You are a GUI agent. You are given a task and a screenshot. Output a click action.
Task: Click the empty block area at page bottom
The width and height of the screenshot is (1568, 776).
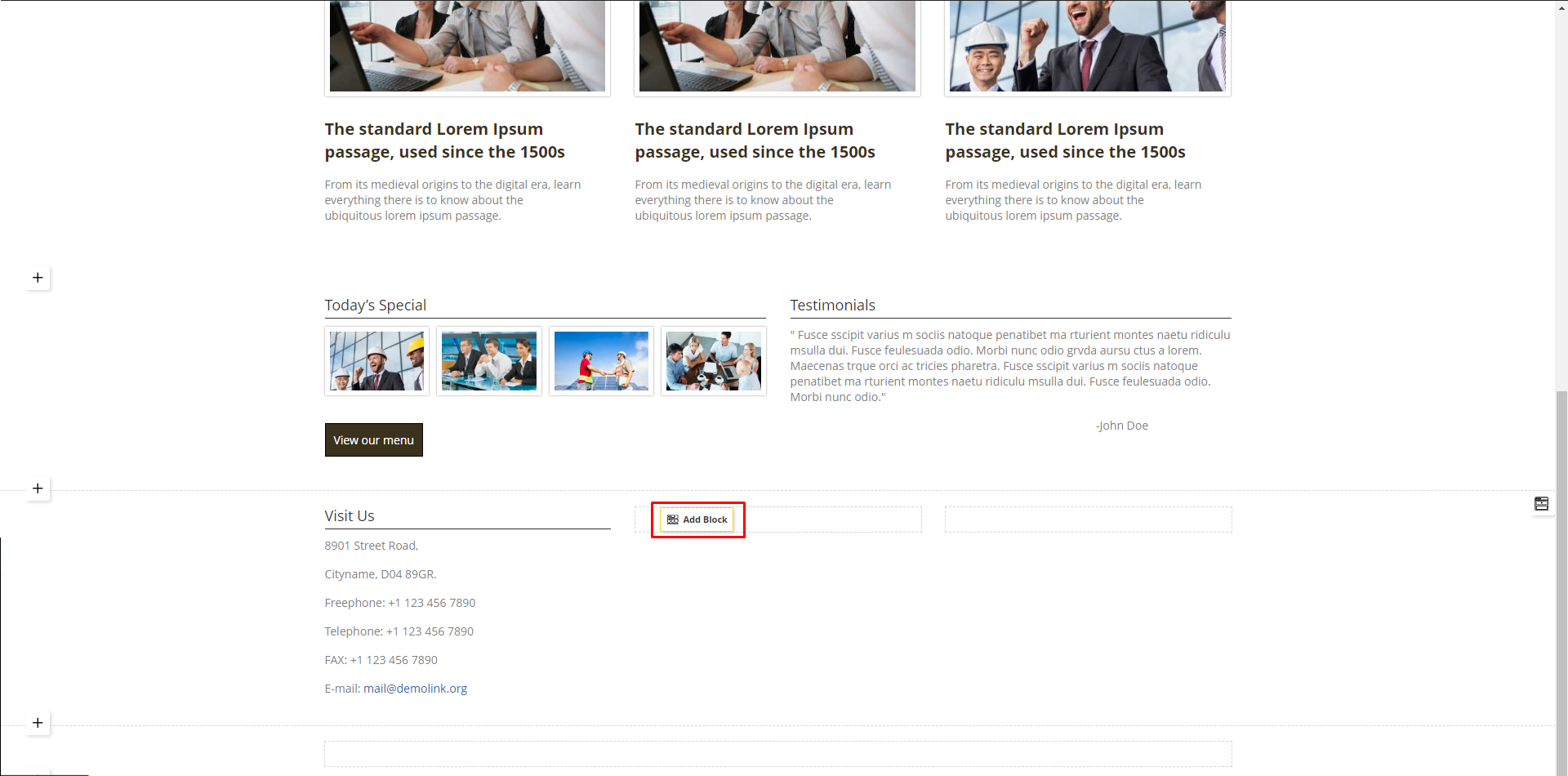pyautogui.click(x=777, y=754)
